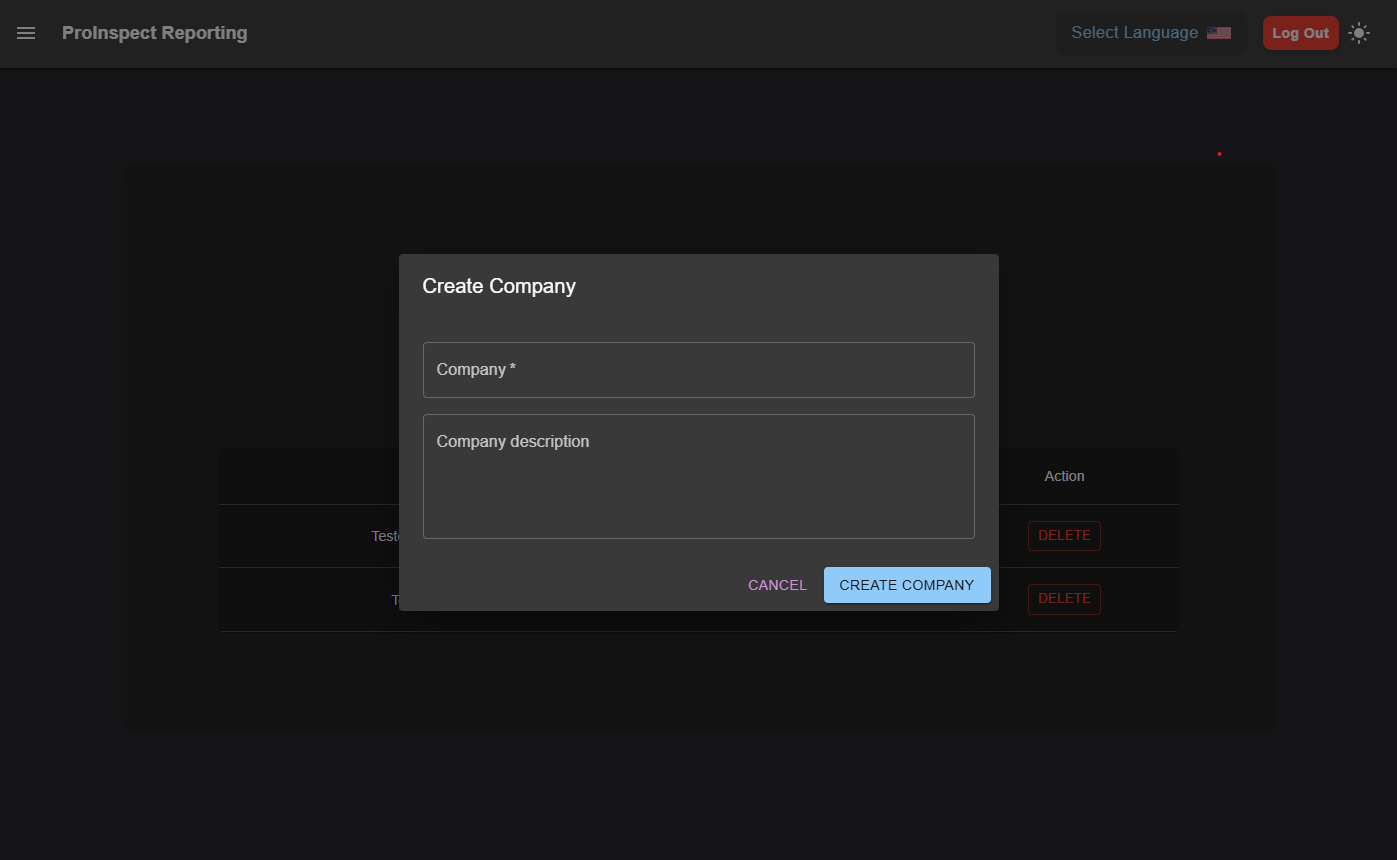Delete the second company row
Image resolution: width=1397 pixels, height=860 pixels.
[x=1064, y=599]
